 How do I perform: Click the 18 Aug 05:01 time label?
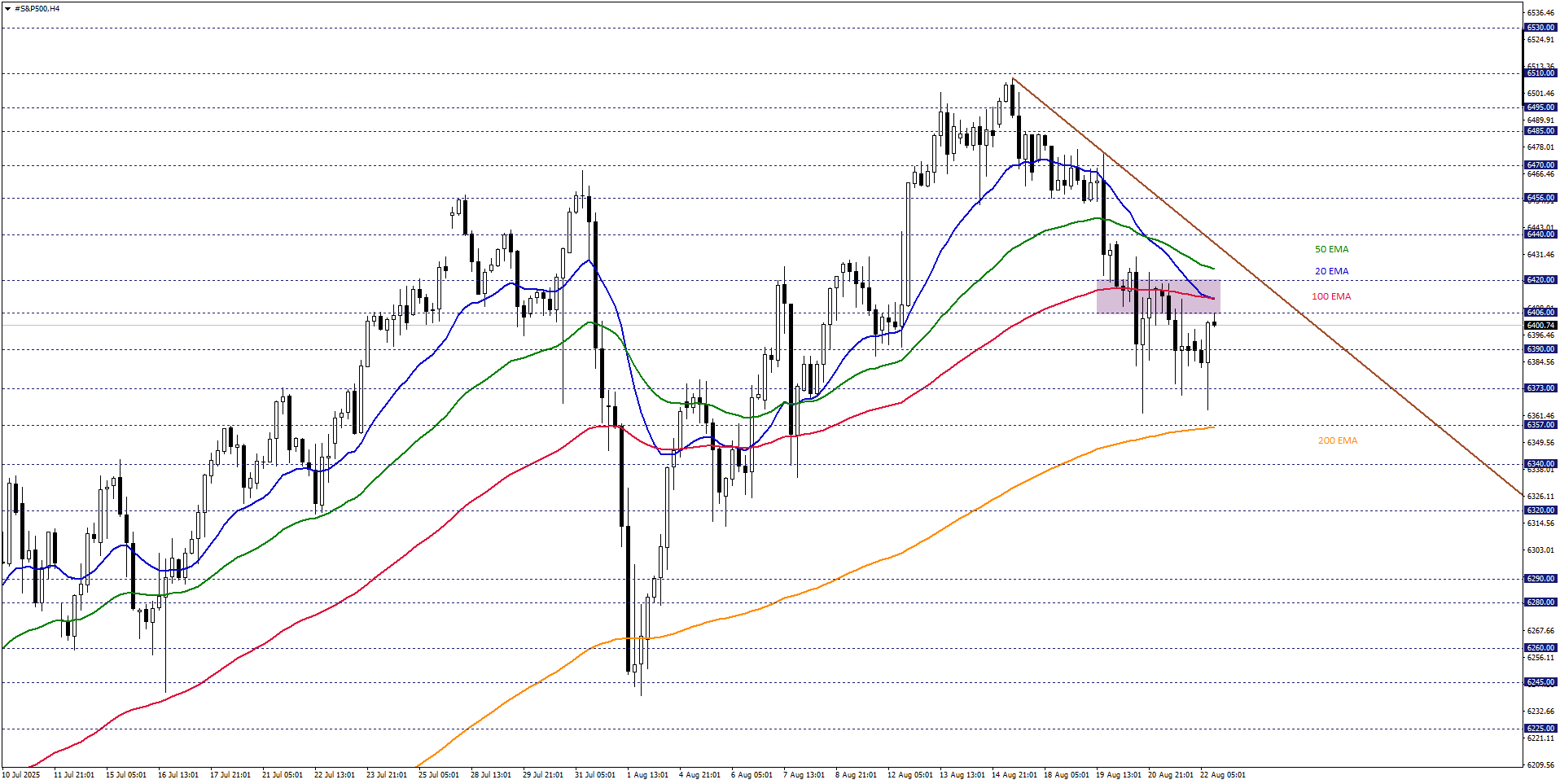(1067, 775)
